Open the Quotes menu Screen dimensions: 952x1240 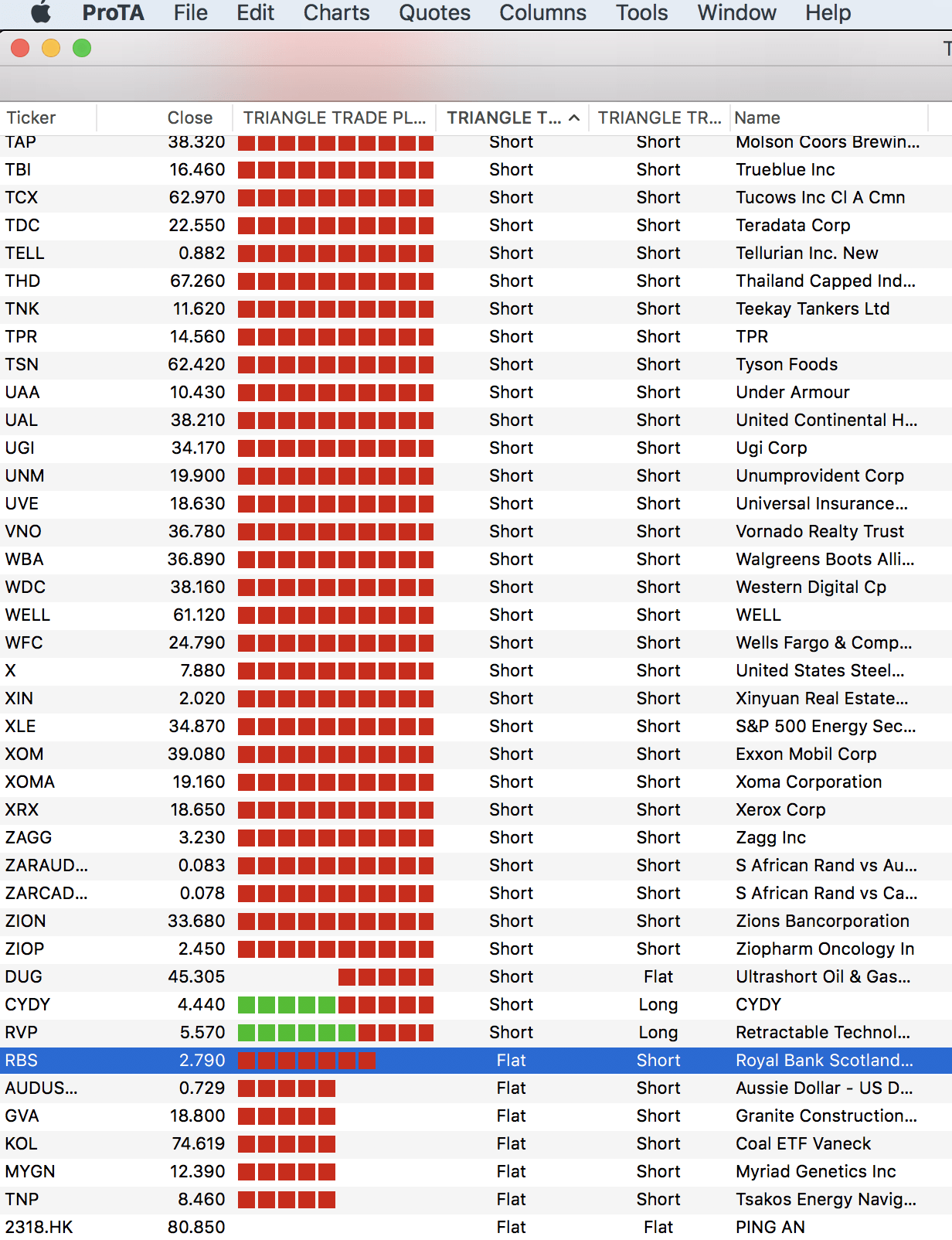[434, 12]
